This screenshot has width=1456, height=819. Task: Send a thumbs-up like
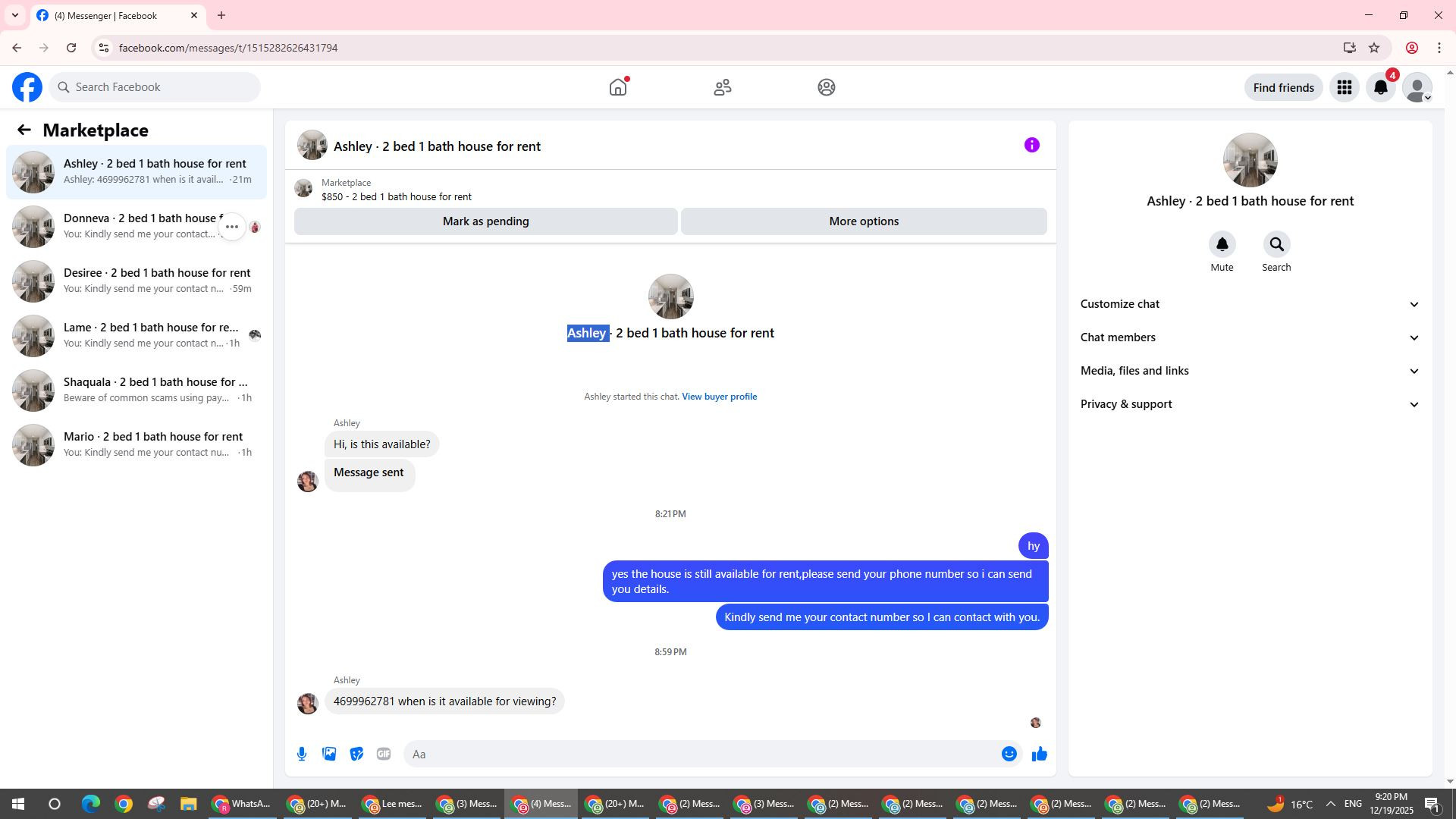[x=1039, y=754]
